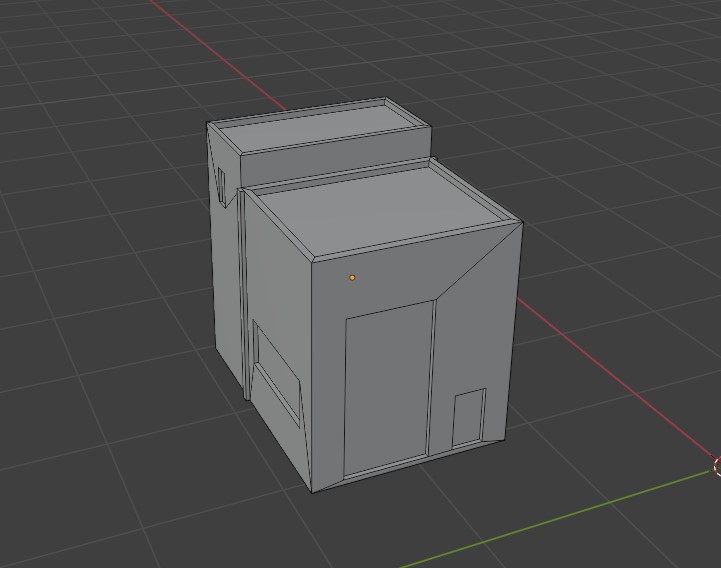Click the 3D cursor at the right edge

tap(718, 466)
